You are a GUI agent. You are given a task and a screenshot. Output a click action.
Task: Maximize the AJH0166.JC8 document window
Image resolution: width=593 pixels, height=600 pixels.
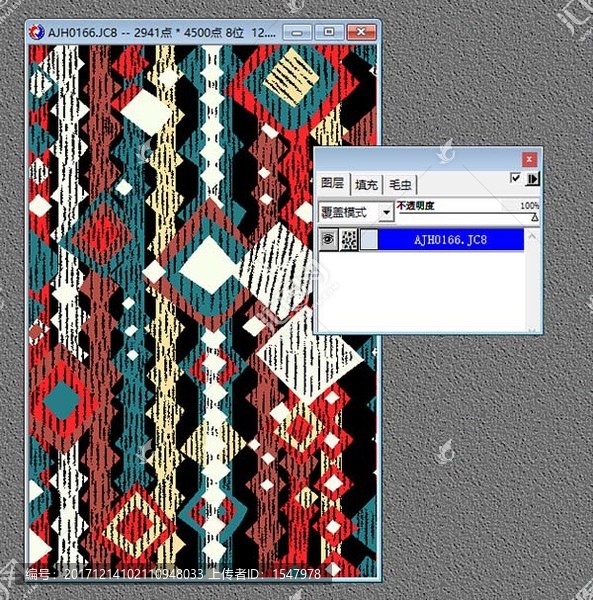pos(329,32)
